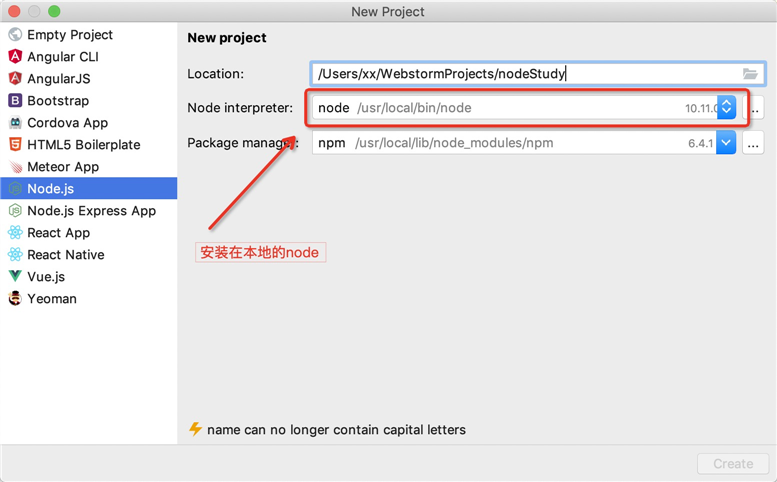Choose Bootstrap project type
Screen dimensions: 777x482
(58, 101)
